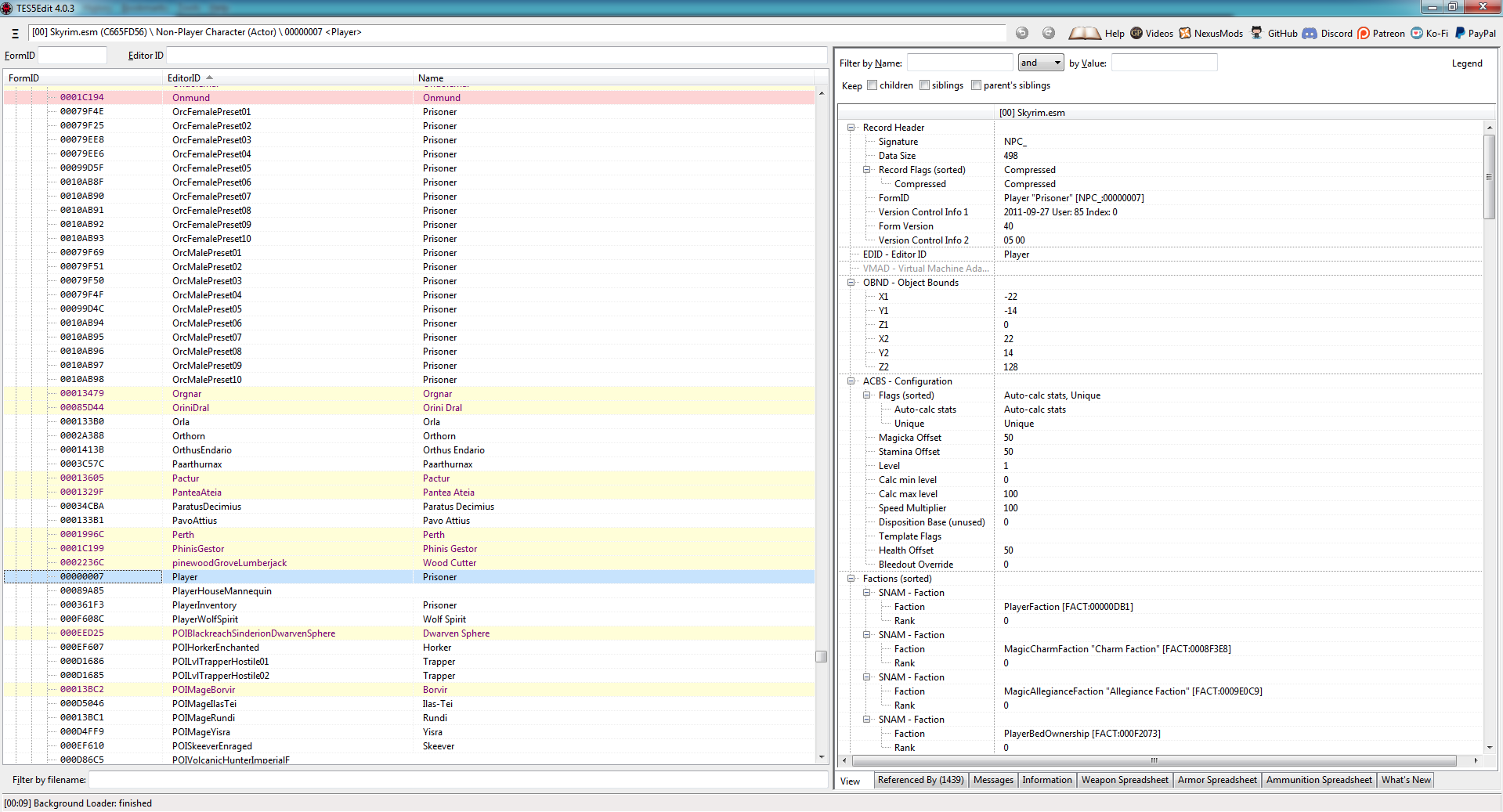Sort by the Name column header
Screen dimensions: 1503x812
click(x=613, y=78)
